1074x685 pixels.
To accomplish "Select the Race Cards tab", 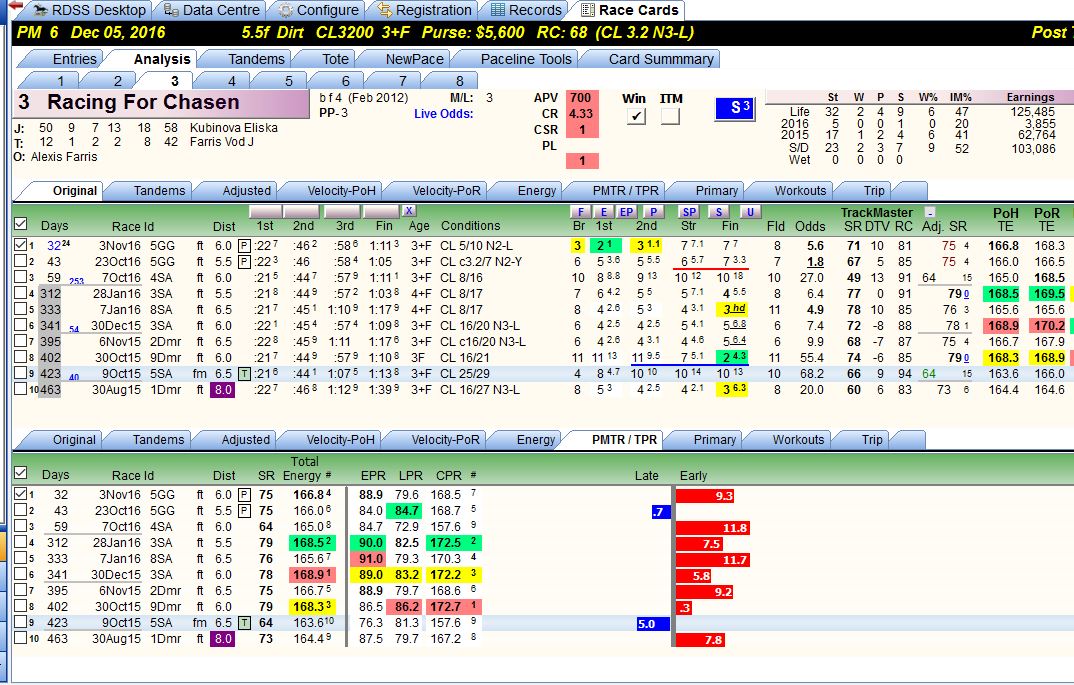I will pos(630,10).
